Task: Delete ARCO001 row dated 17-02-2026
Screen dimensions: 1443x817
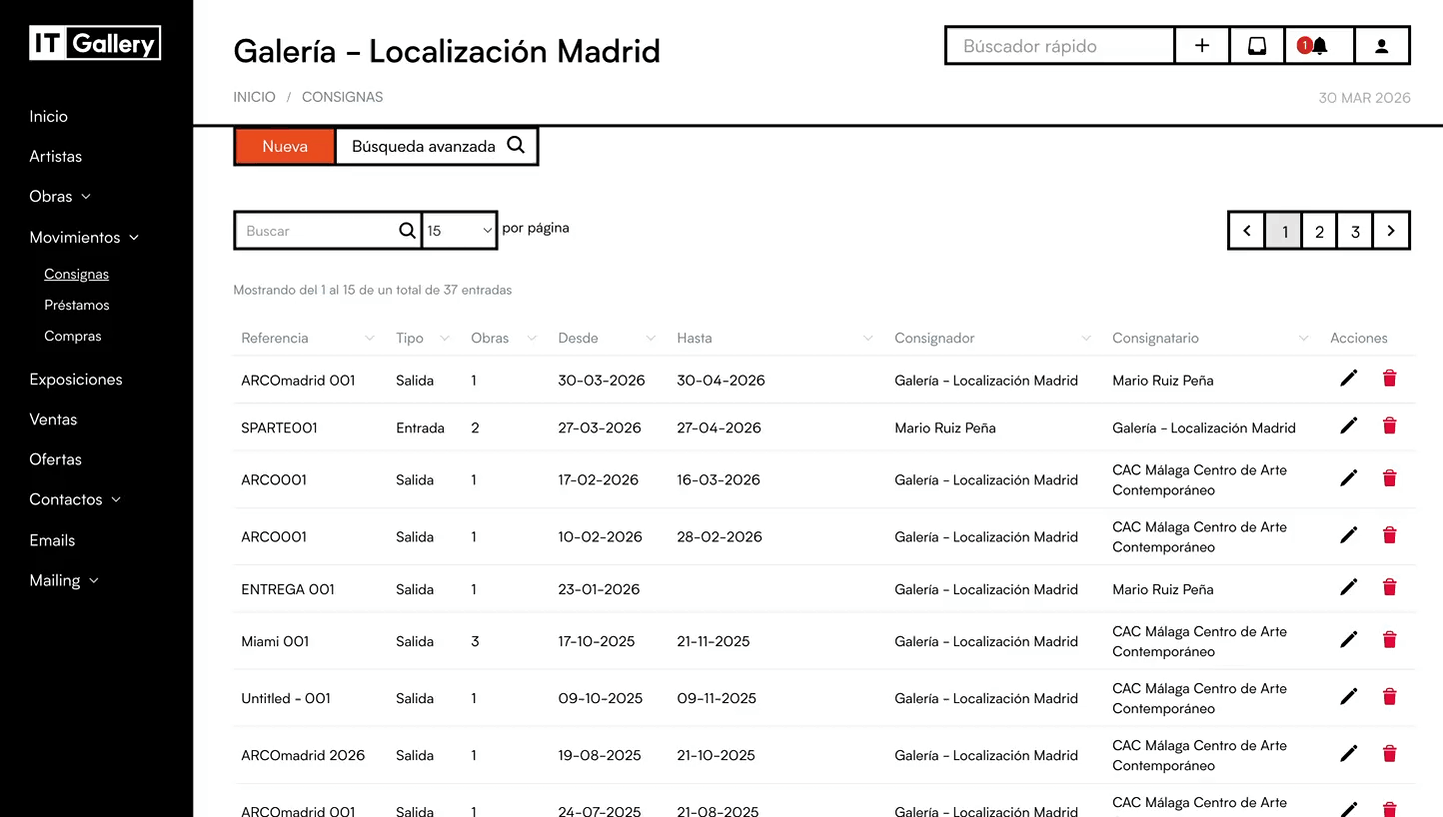Action: pyautogui.click(x=1389, y=478)
